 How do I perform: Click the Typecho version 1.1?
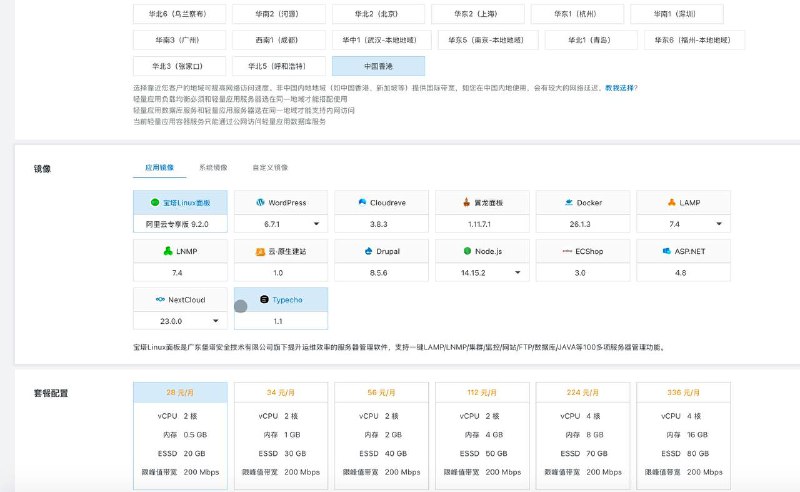[281, 321]
